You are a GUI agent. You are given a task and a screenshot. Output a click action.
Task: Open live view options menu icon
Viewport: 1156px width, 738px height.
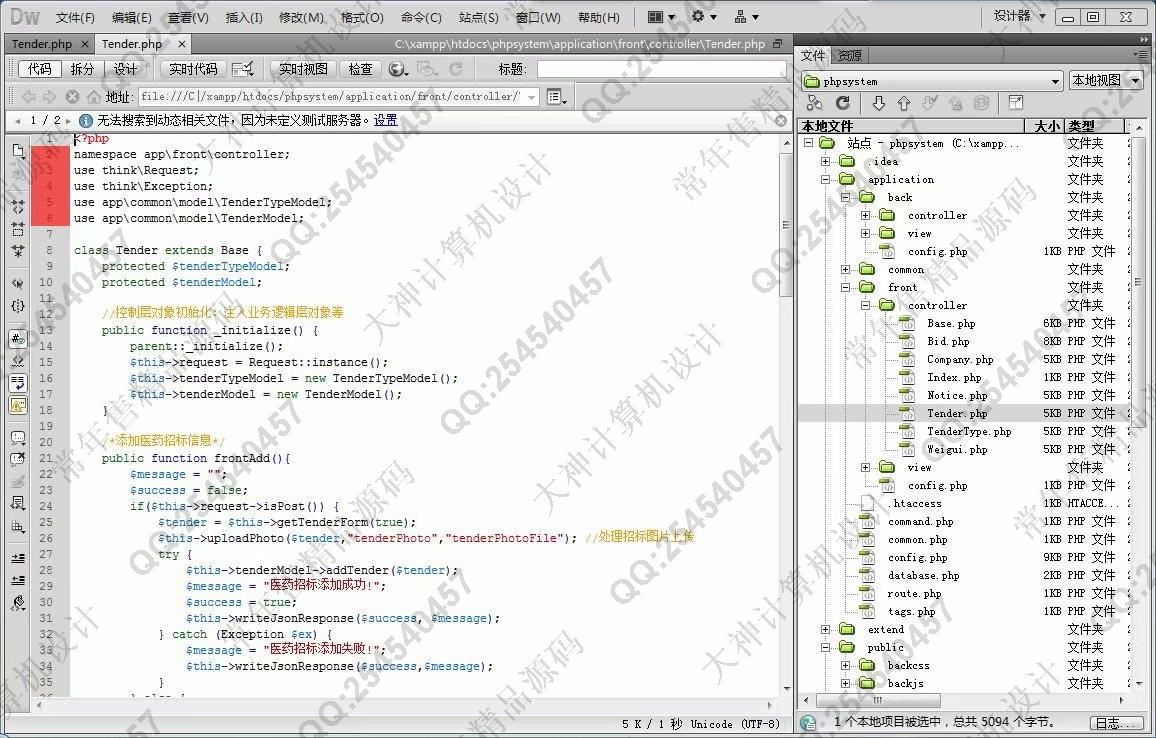pos(557,97)
